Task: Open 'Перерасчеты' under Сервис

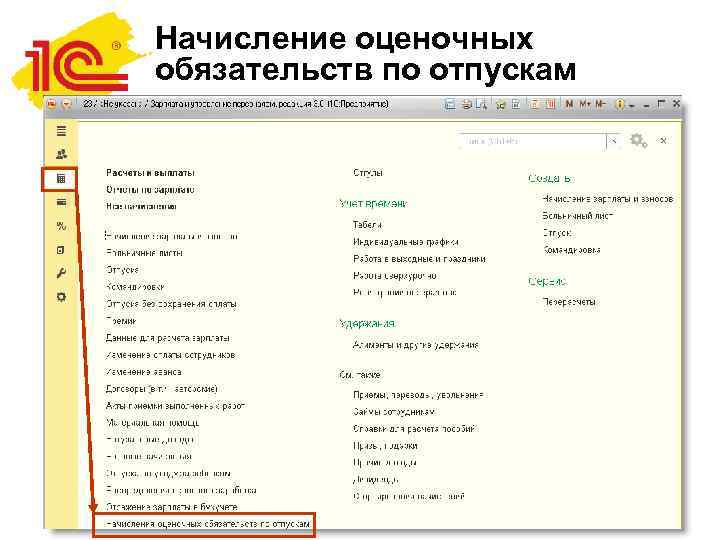Action: (569, 302)
